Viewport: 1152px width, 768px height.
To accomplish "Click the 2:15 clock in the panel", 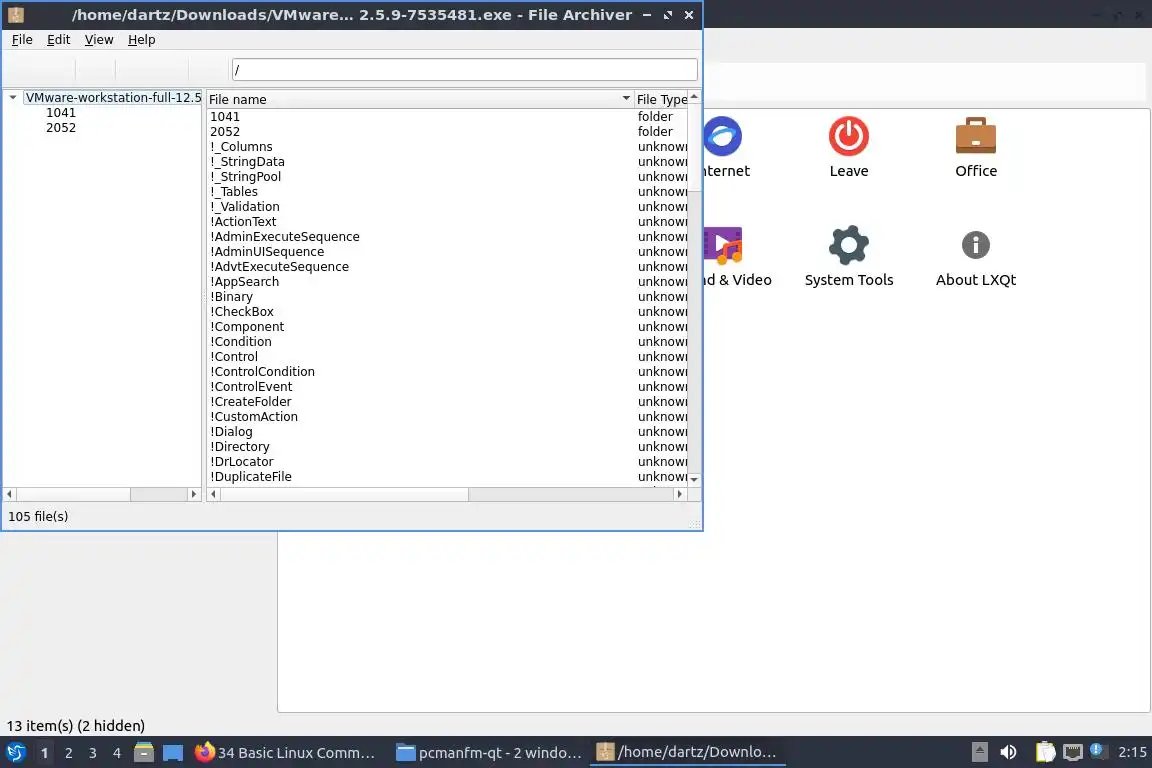I will (1132, 753).
